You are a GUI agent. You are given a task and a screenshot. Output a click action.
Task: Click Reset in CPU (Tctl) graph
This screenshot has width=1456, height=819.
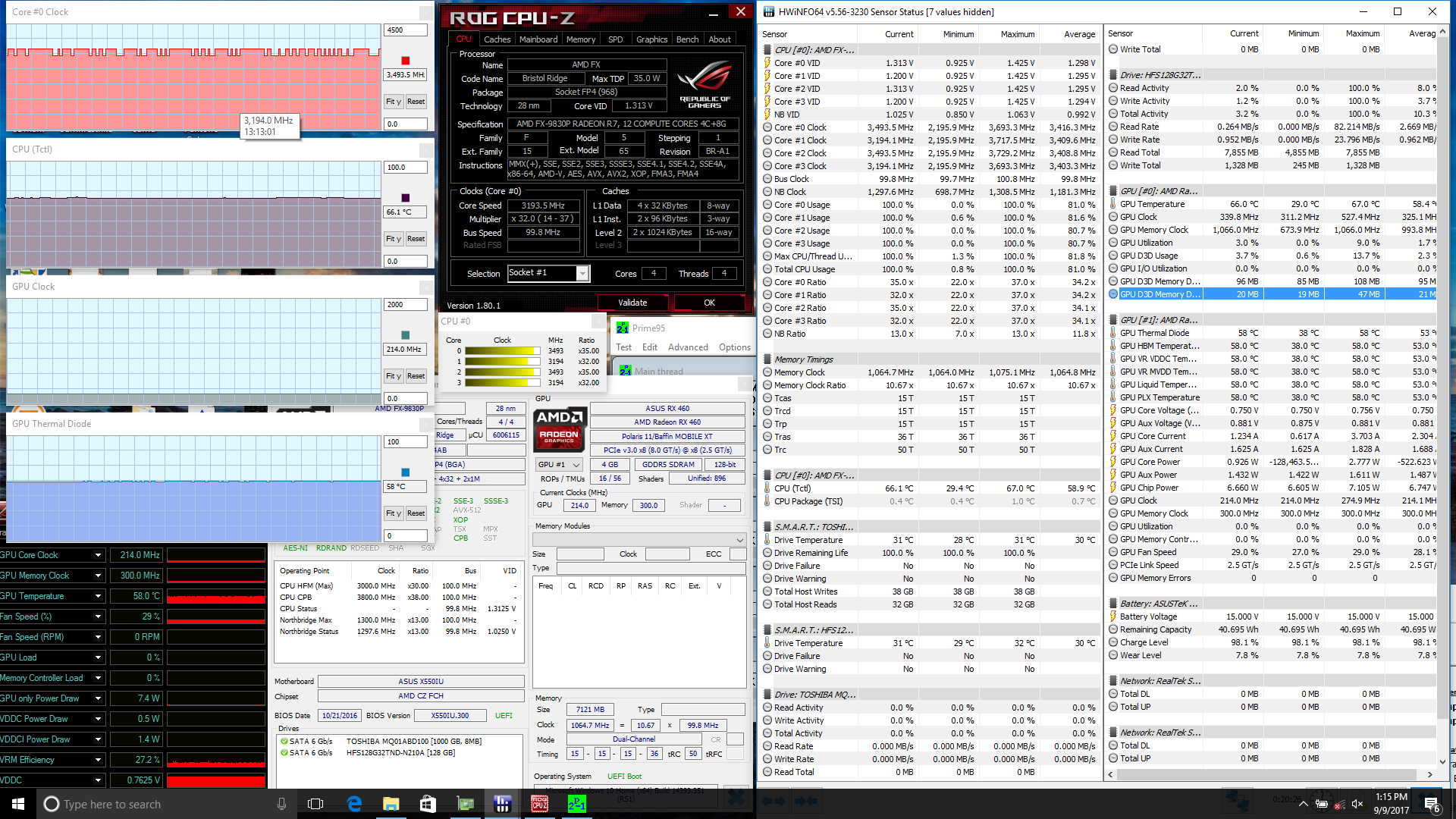[416, 239]
